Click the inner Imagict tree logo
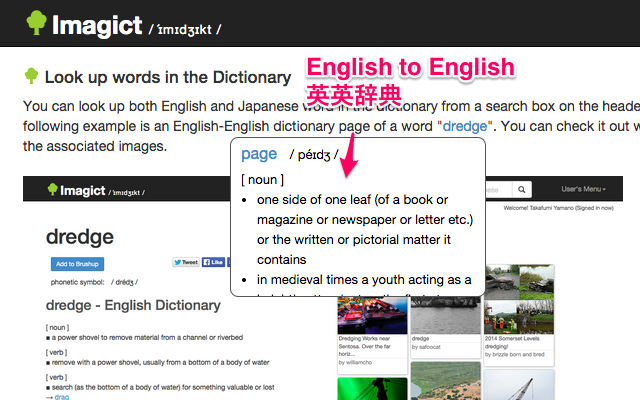 52,189
